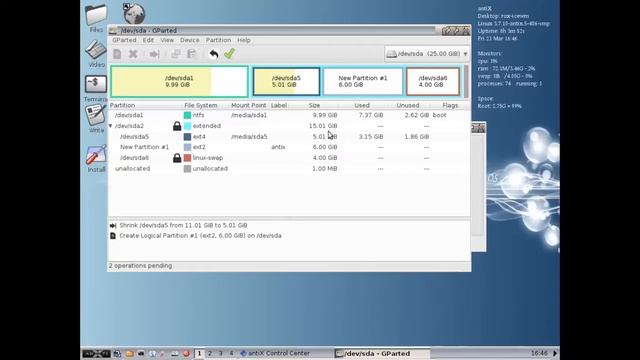The height and width of the screenshot is (360, 640).
Task: Click the Paste partition toolbar icon
Action: click(191, 54)
